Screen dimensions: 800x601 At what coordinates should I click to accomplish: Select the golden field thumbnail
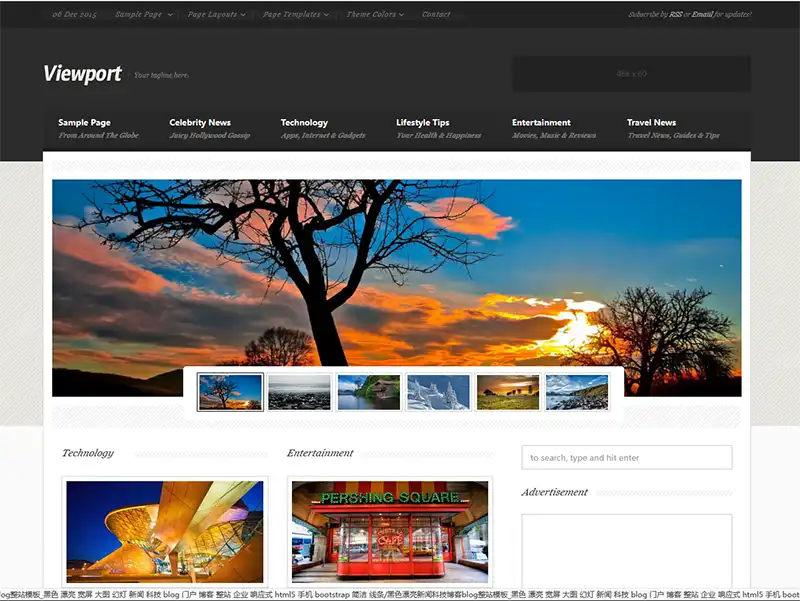(508, 392)
